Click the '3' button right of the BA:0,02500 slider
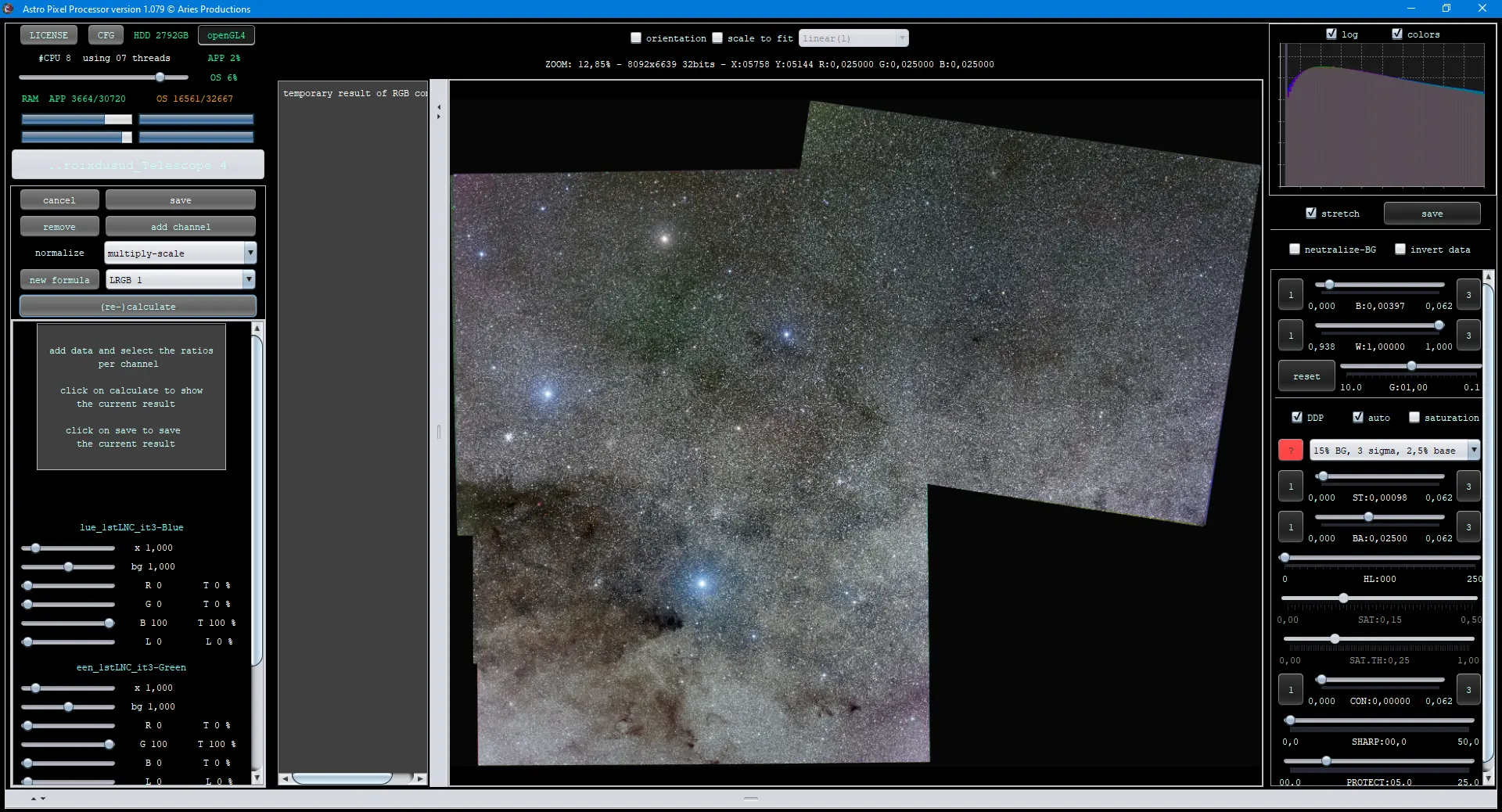Viewport: 1502px width, 812px height. [x=1468, y=527]
